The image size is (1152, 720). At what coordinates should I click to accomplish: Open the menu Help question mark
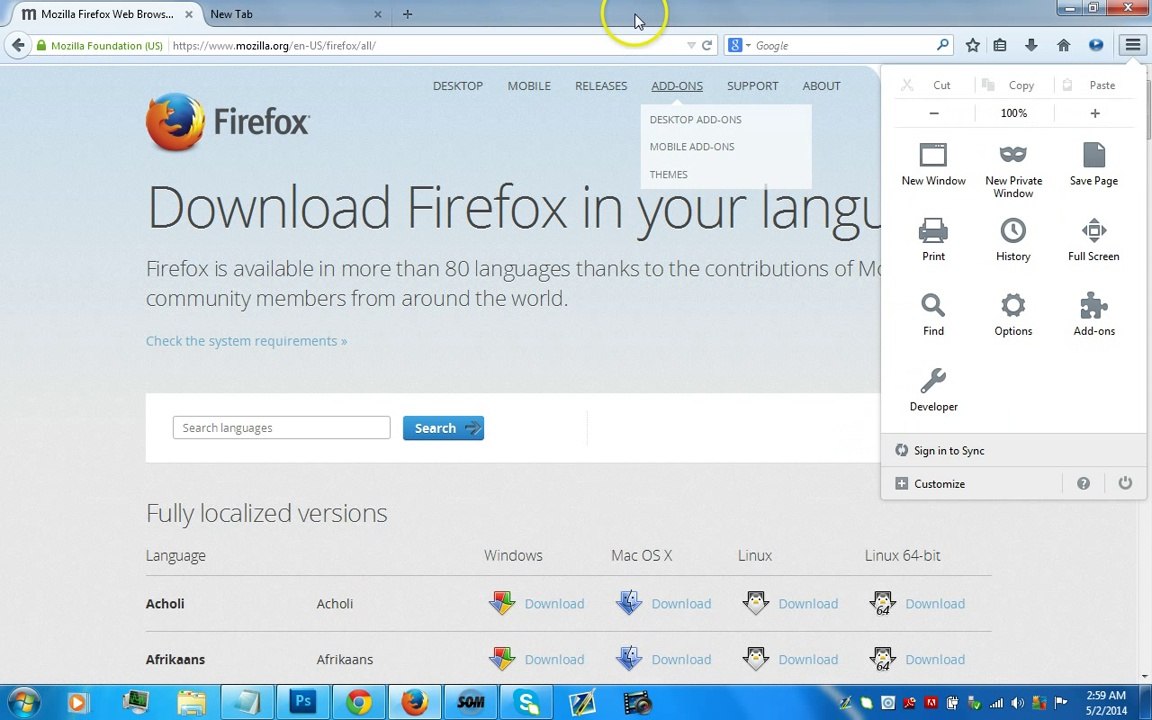point(1083,483)
